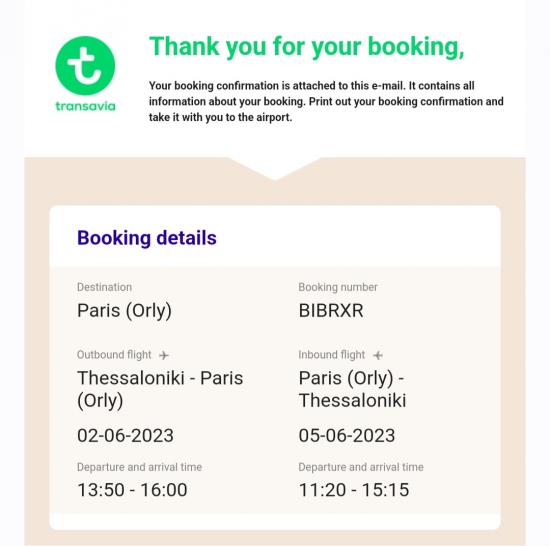
Task: Select the Thank you for your booking heading
Action: [307, 46]
